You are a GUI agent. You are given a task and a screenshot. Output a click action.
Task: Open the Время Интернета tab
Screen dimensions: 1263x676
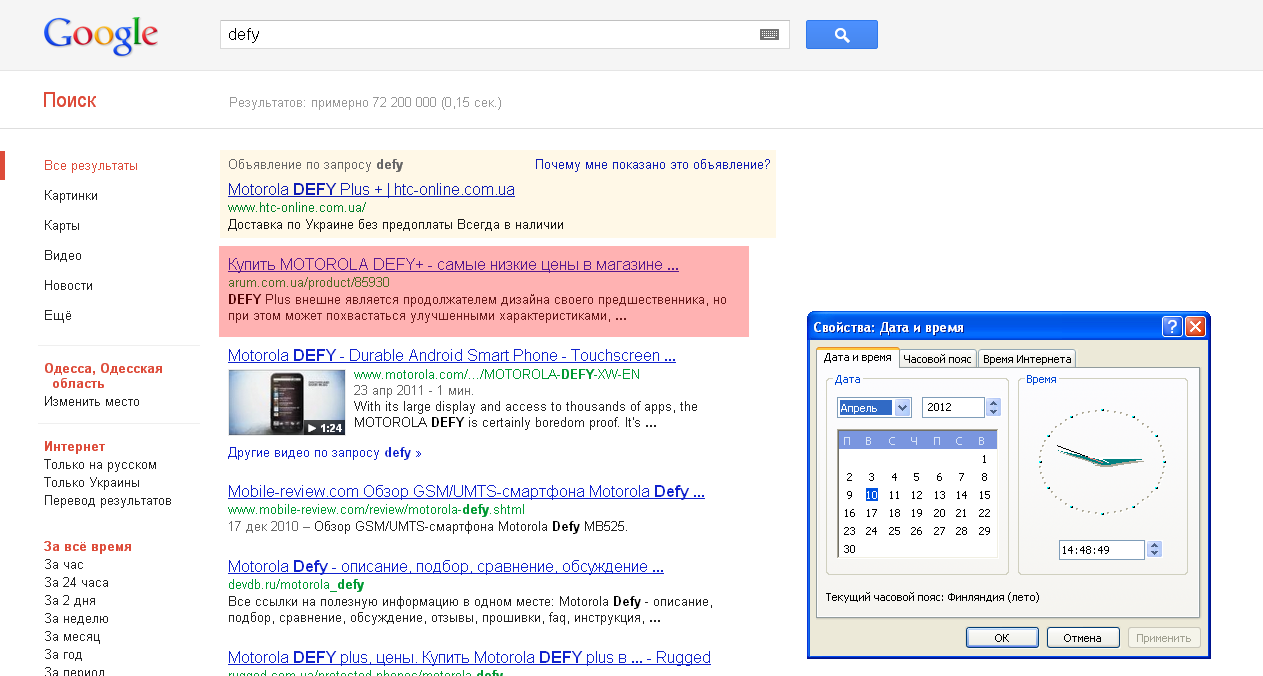1026,358
